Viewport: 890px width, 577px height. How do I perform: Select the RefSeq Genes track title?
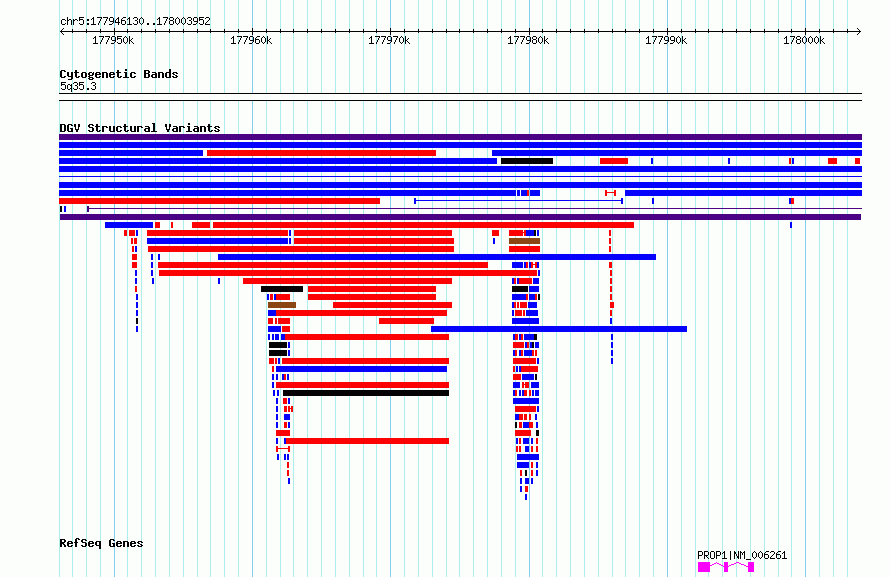(x=101, y=543)
